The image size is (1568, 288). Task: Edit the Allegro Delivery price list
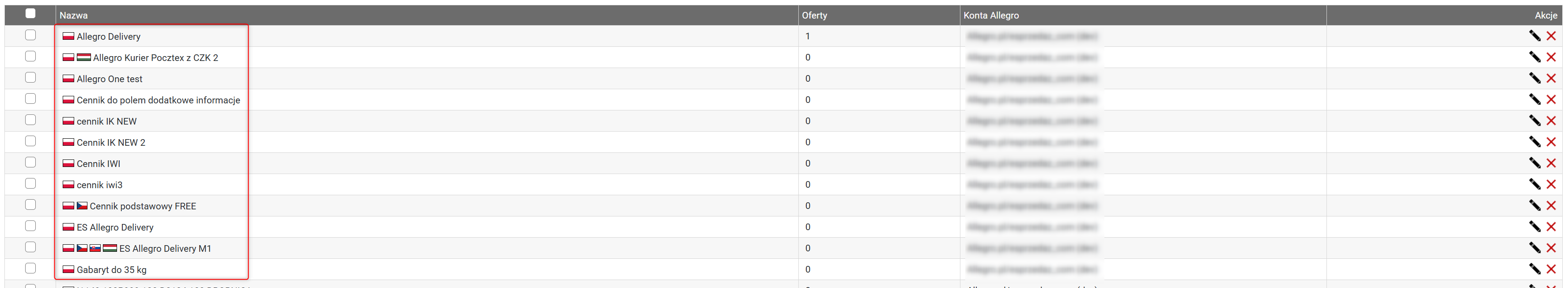tap(1534, 36)
